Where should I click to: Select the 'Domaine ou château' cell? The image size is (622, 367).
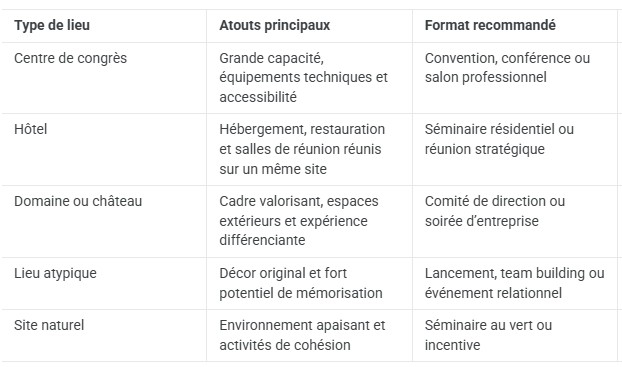click(x=78, y=201)
